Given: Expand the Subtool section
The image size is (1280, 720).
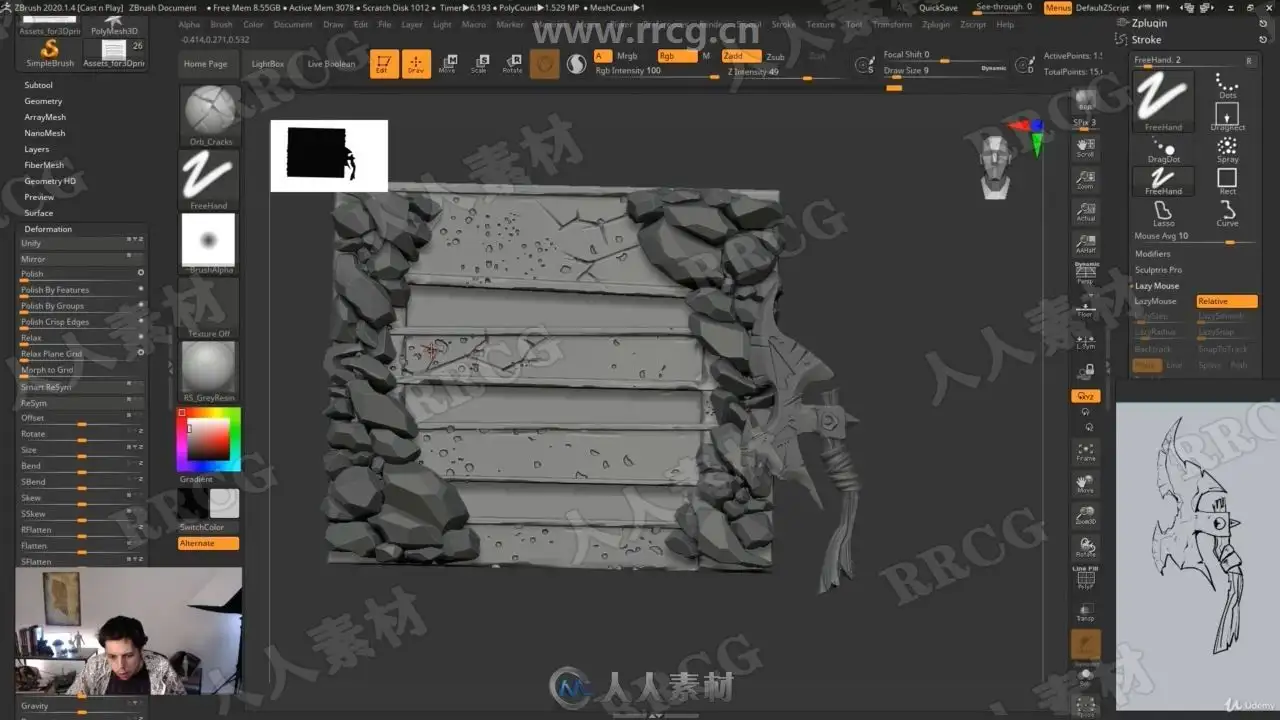Looking at the screenshot, I should (39, 85).
